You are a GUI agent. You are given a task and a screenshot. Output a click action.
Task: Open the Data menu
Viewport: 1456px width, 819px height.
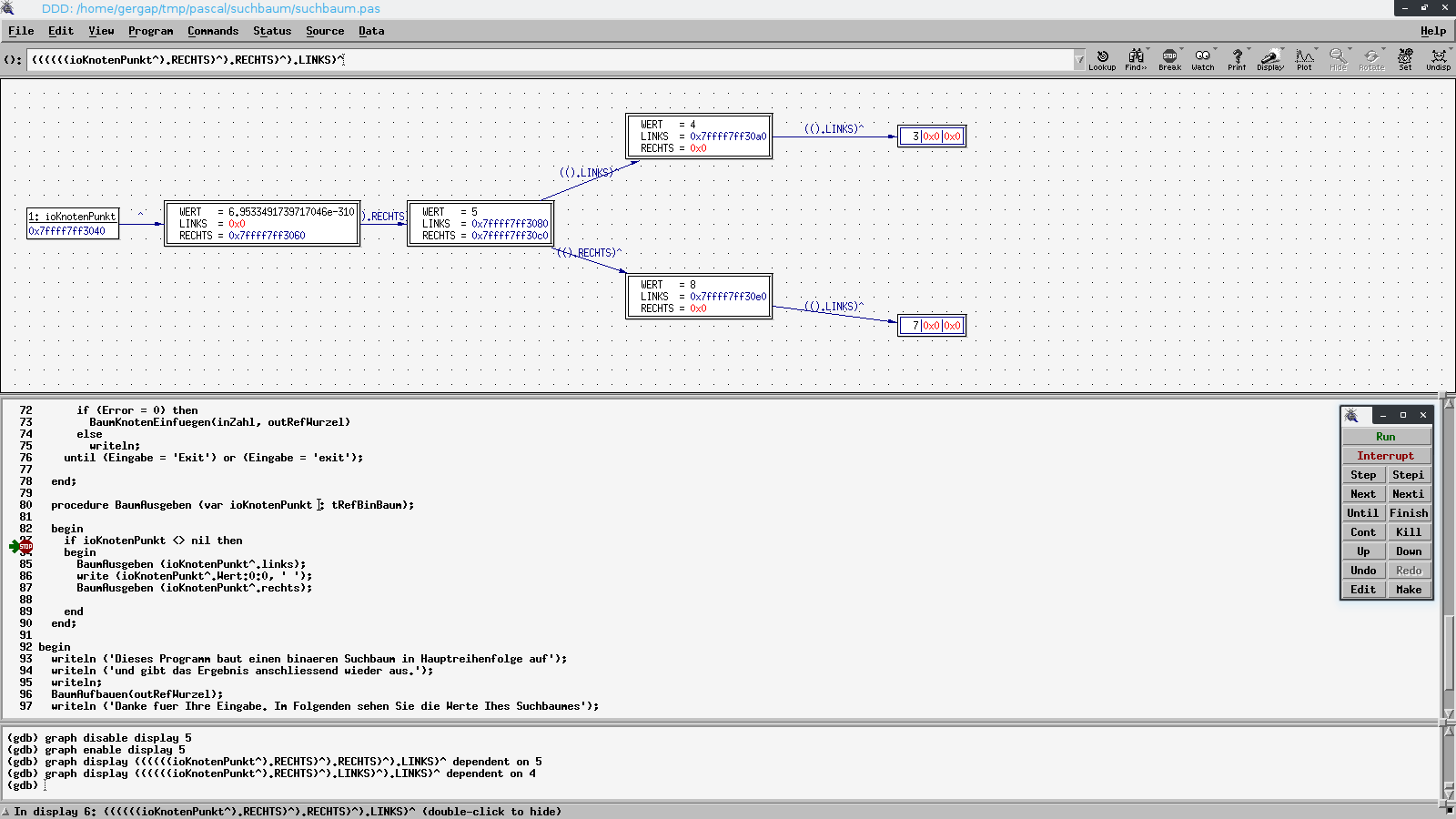tap(371, 31)
